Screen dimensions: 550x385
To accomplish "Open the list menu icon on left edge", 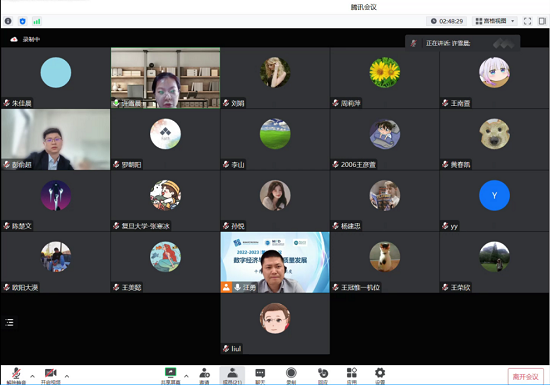I will (9, 322).
